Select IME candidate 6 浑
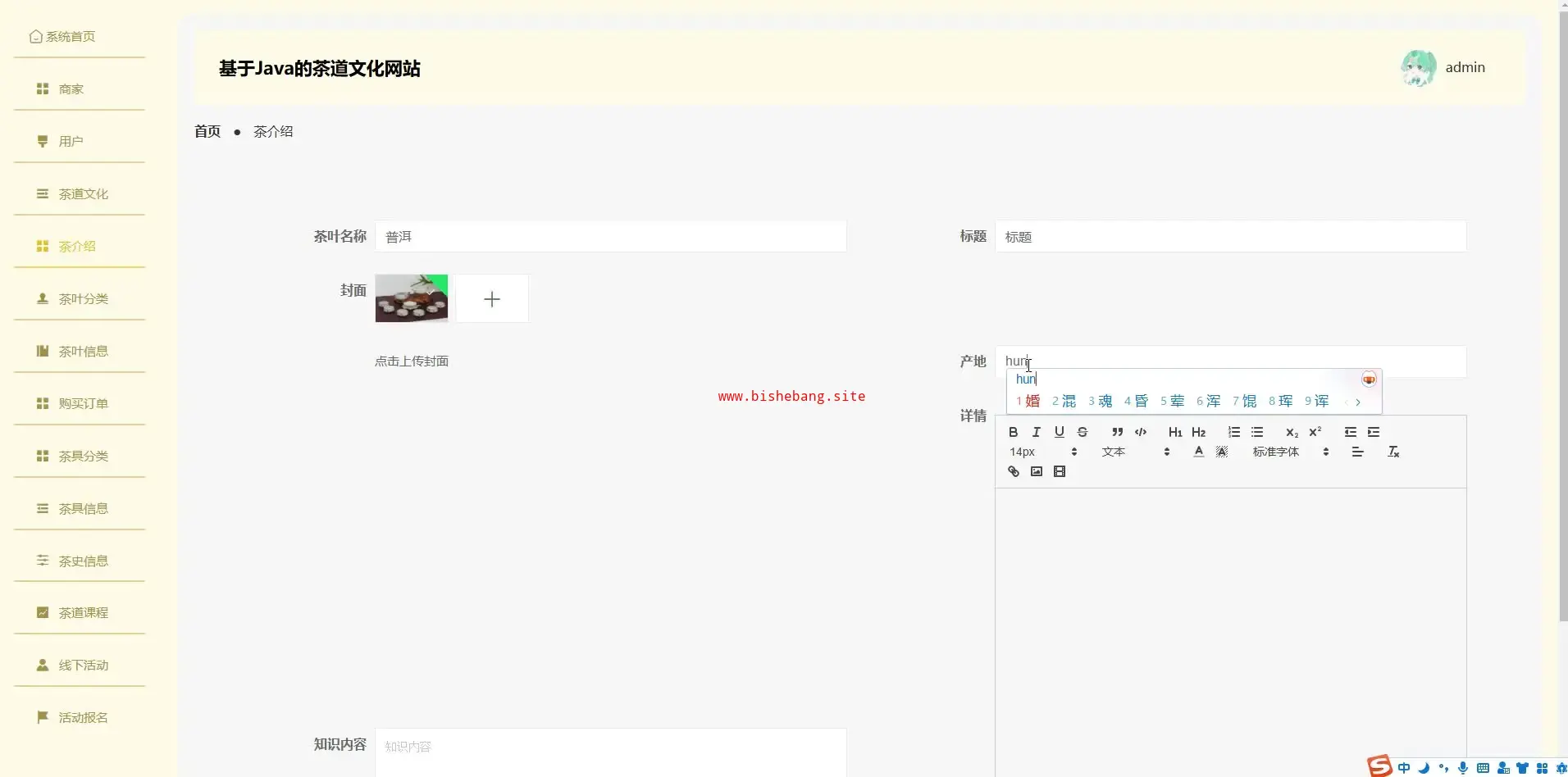The image size is (1568, 777). click(1209, 401)
